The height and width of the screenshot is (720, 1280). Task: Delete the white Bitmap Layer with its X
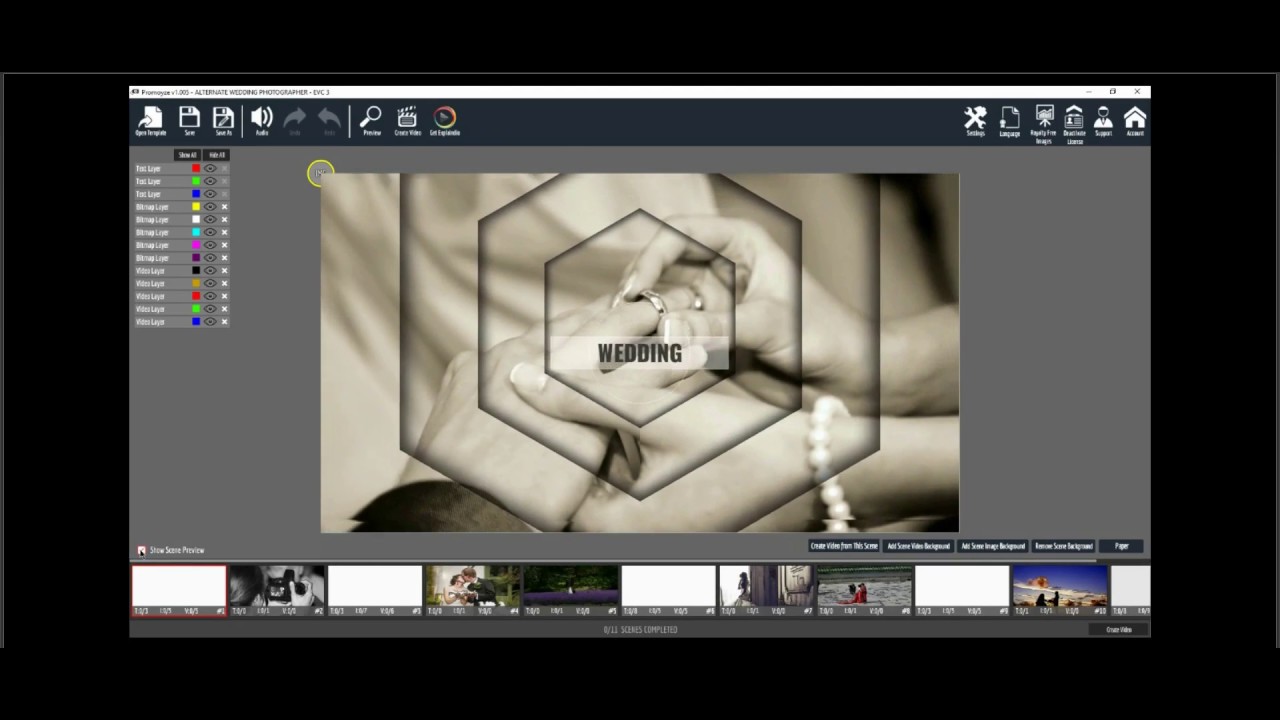(x=224, y=219)
